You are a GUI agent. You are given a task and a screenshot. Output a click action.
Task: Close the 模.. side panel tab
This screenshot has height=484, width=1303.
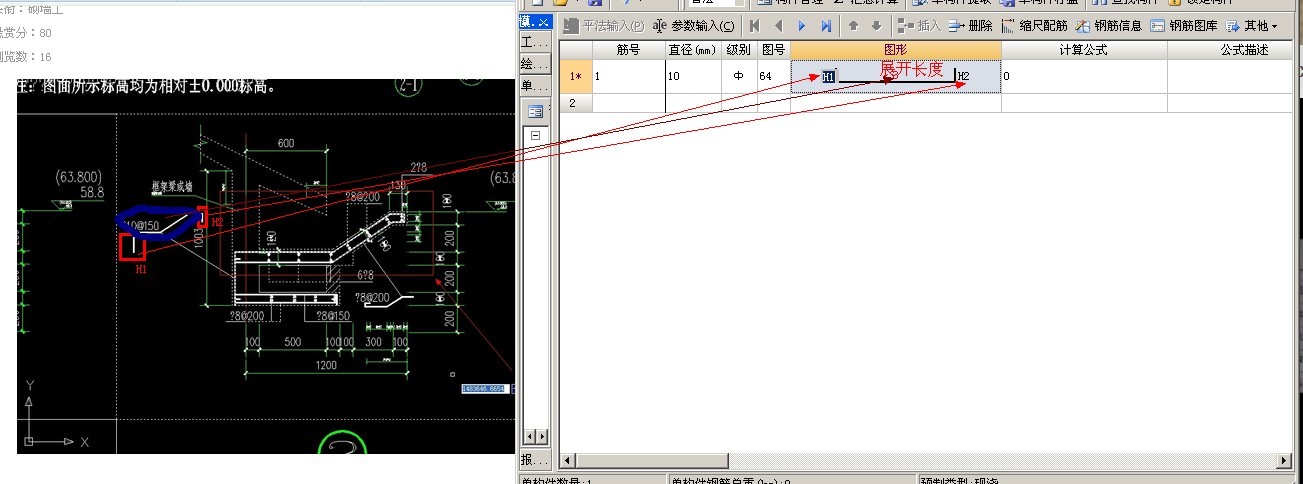[543, 22]
